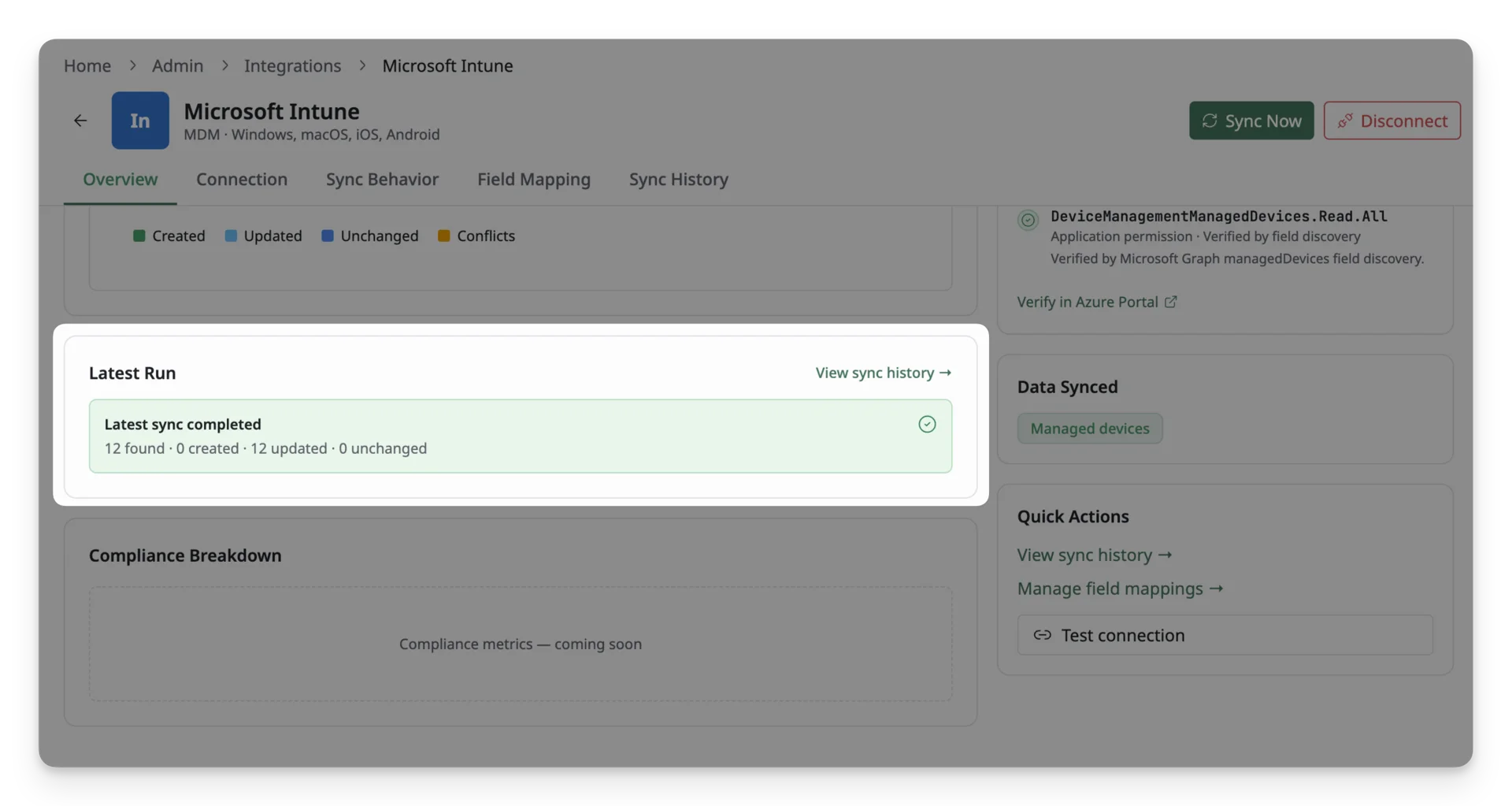Go to Admin in the breadcrumb
1512x806 pixels.
click(x=177, y=65)
